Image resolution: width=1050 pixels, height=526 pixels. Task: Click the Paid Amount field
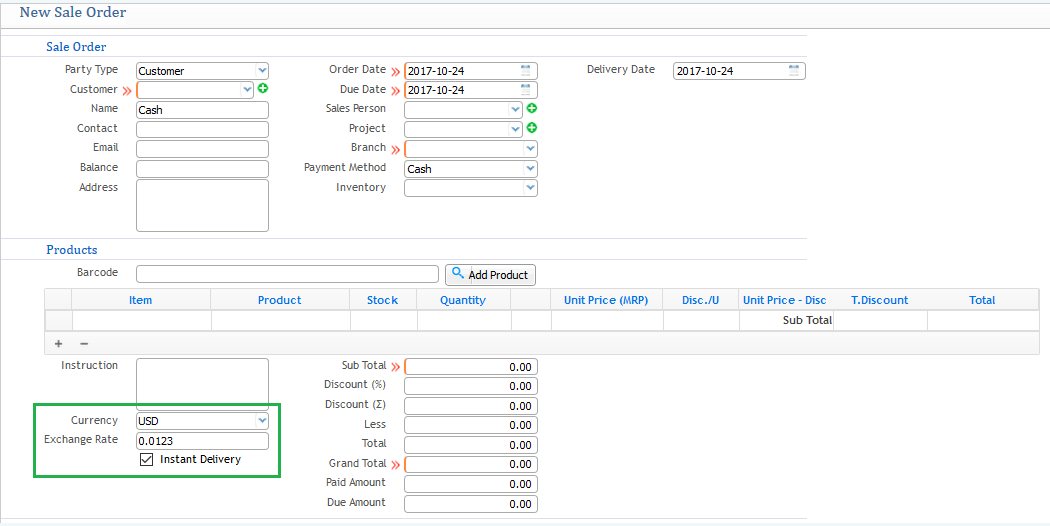tap(471, 484)
